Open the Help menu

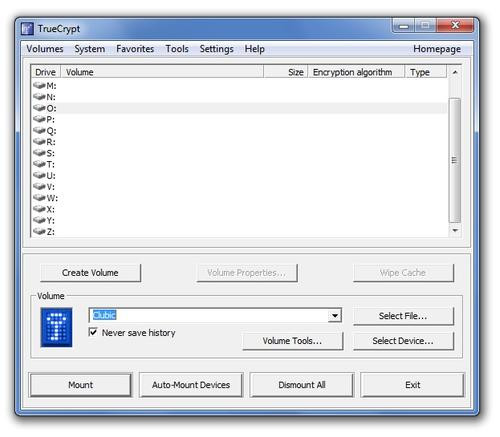pos(255,49)
